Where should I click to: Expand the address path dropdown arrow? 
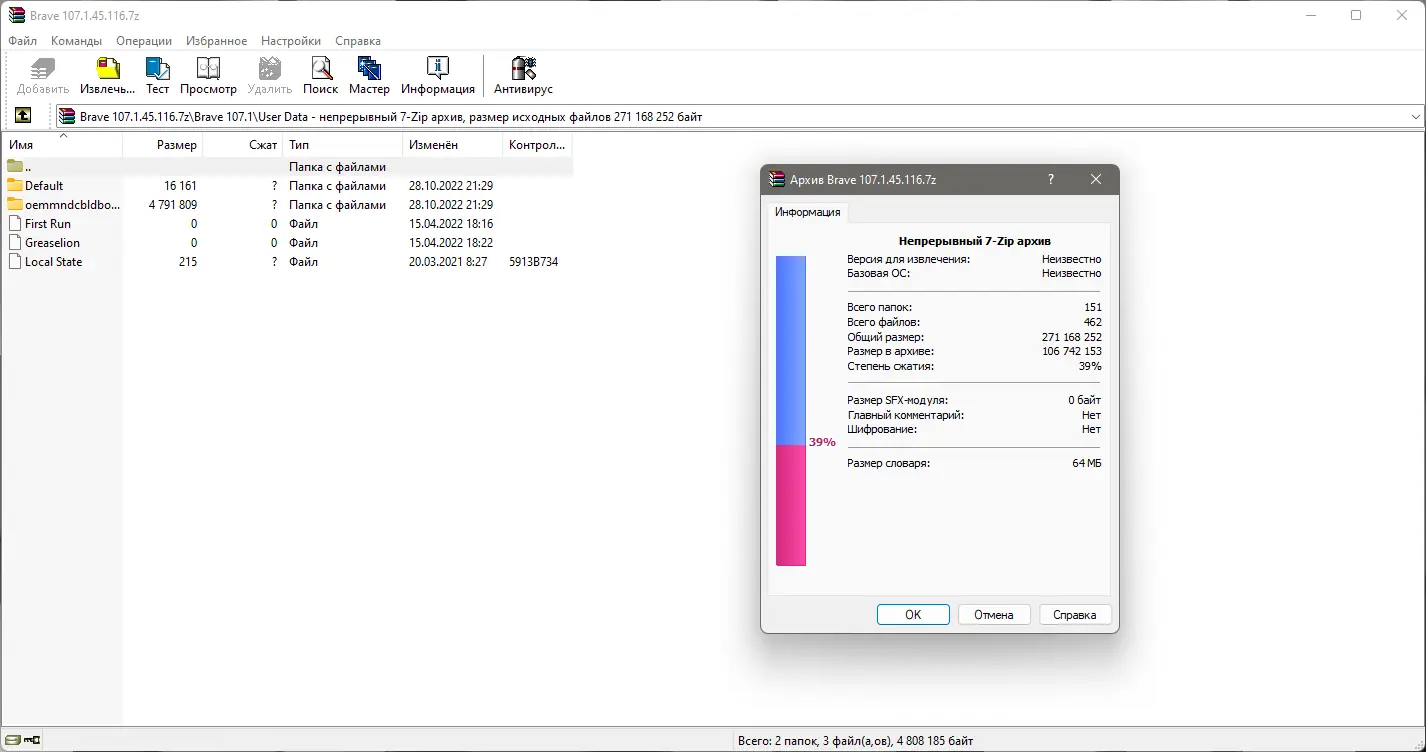point(1416,117)
